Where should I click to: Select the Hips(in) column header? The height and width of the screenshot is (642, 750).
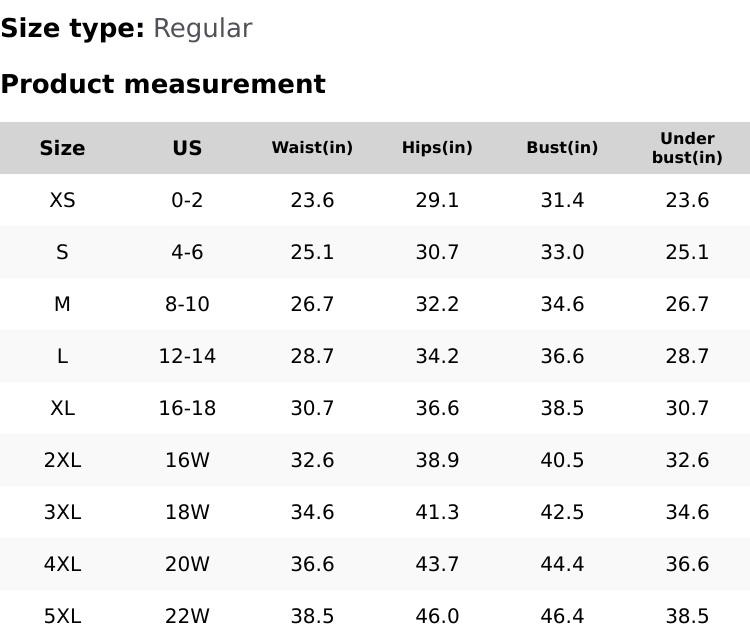(x=437, y=148)
